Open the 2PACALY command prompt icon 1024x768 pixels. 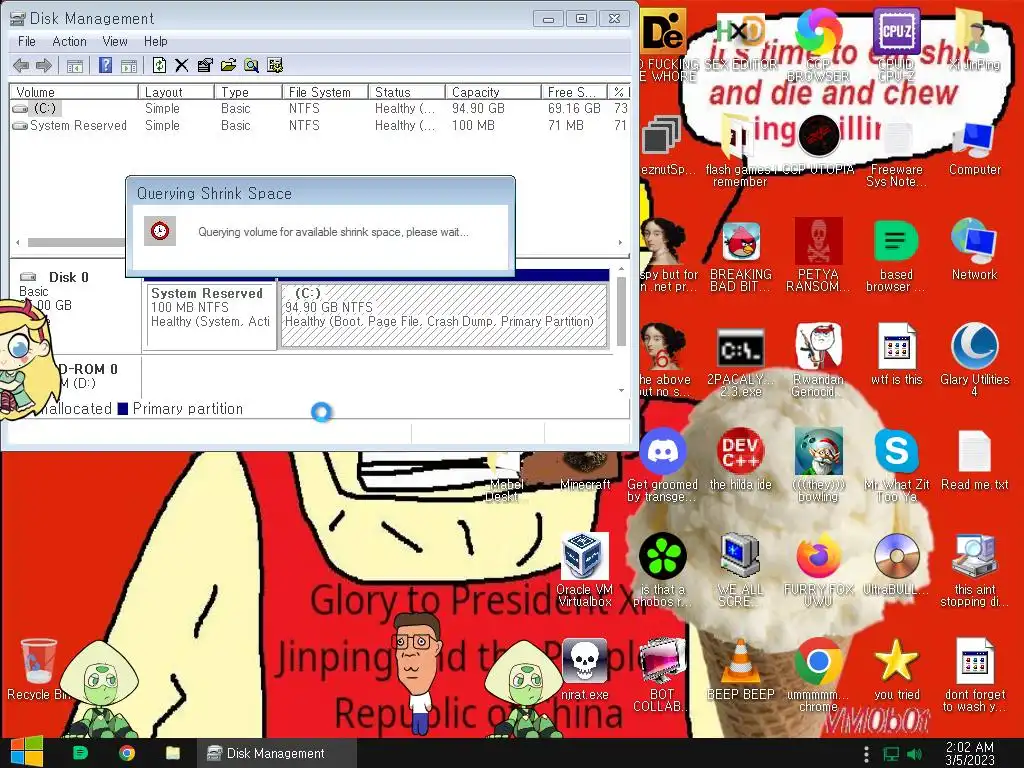click(740, 362)
